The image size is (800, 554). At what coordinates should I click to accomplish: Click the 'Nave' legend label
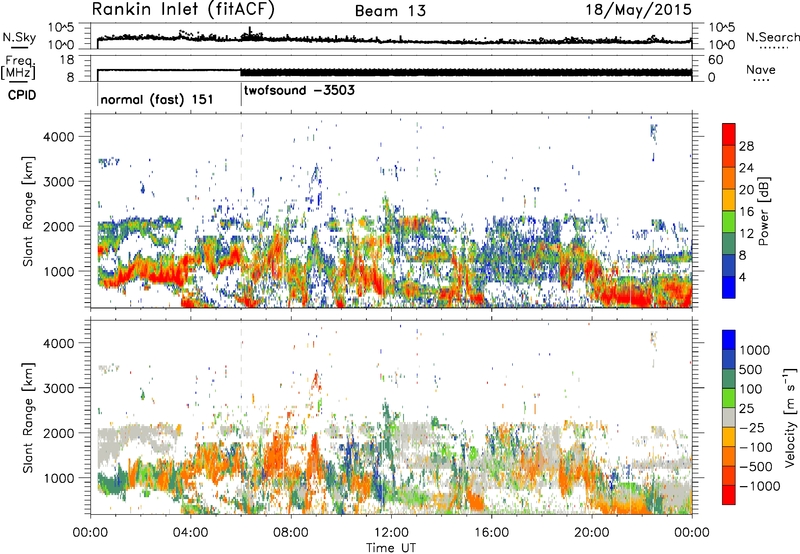[x=761, y=69]
